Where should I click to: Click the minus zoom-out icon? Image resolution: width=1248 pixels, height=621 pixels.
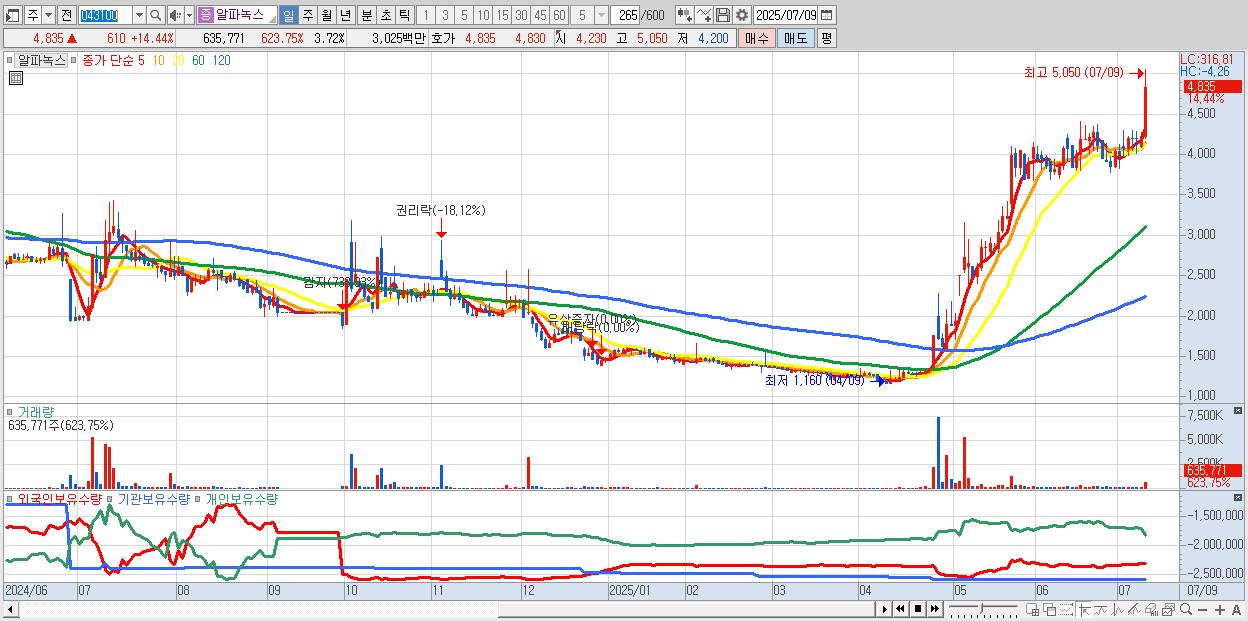click(1202, 609)
